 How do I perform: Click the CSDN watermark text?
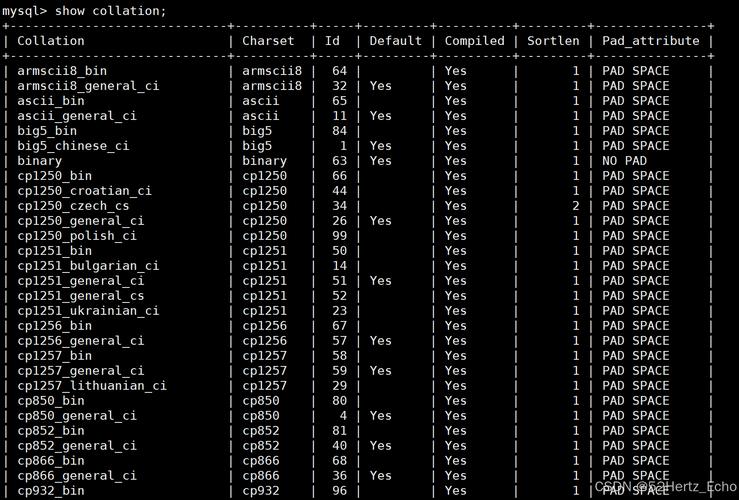click(665, 486)
